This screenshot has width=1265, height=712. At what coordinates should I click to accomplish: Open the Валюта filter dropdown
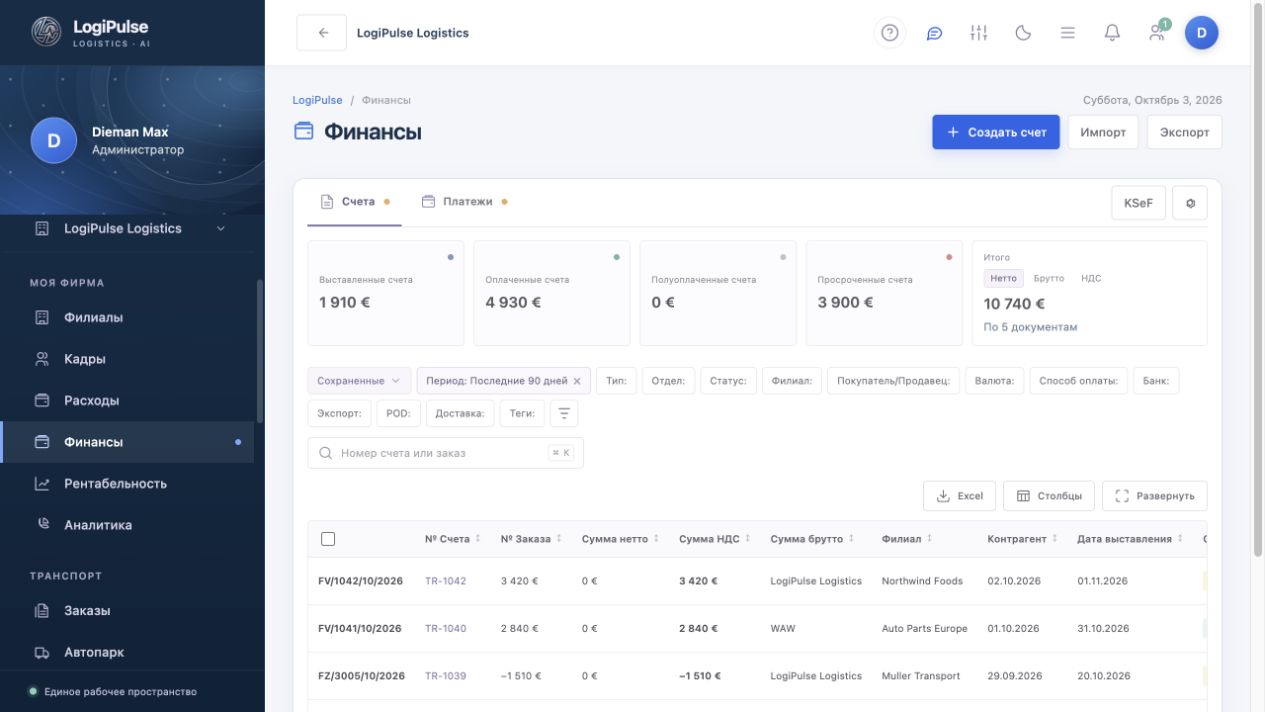tap(995, 381)
